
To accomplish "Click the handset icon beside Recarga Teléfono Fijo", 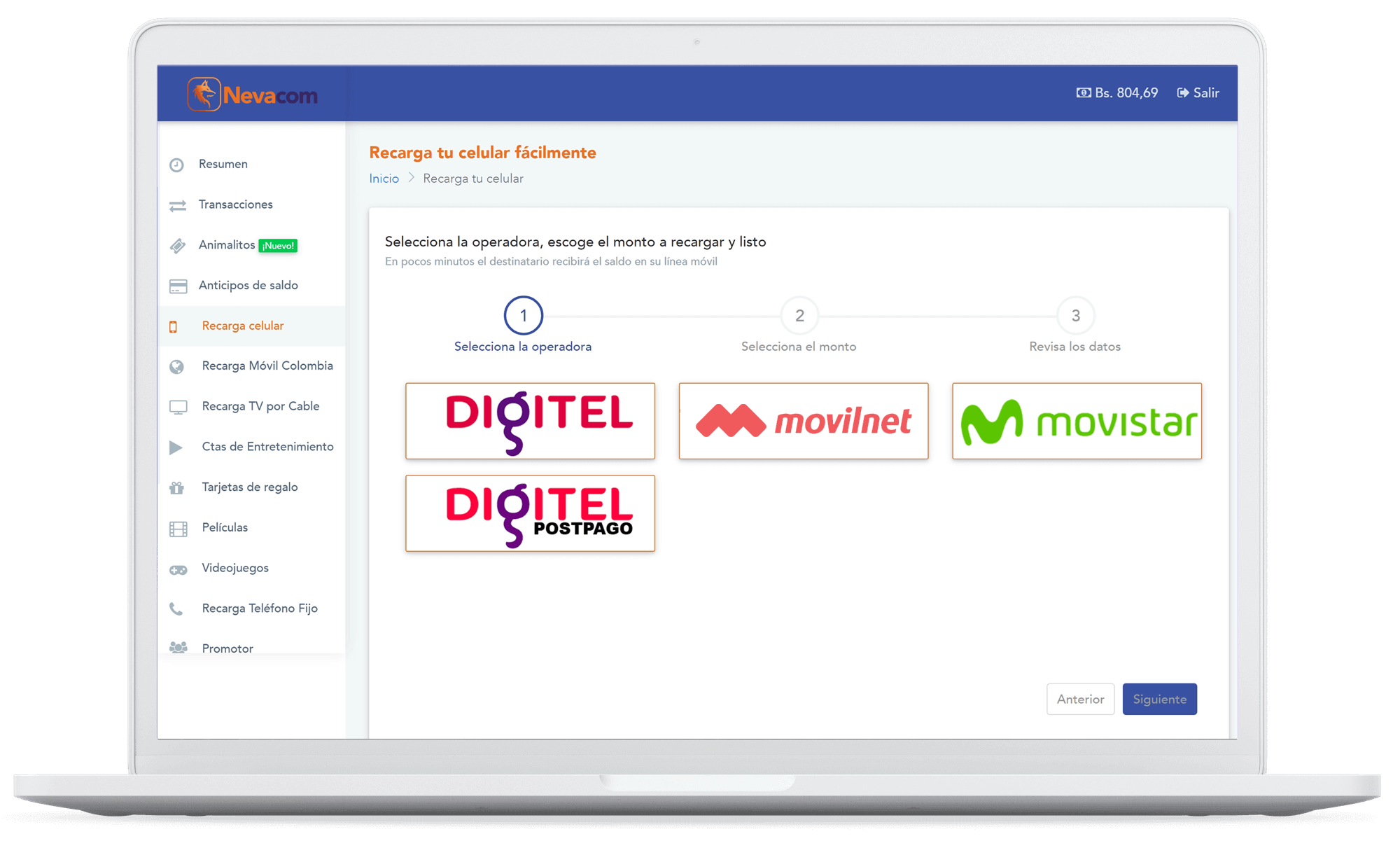I will tap(176, 609).
